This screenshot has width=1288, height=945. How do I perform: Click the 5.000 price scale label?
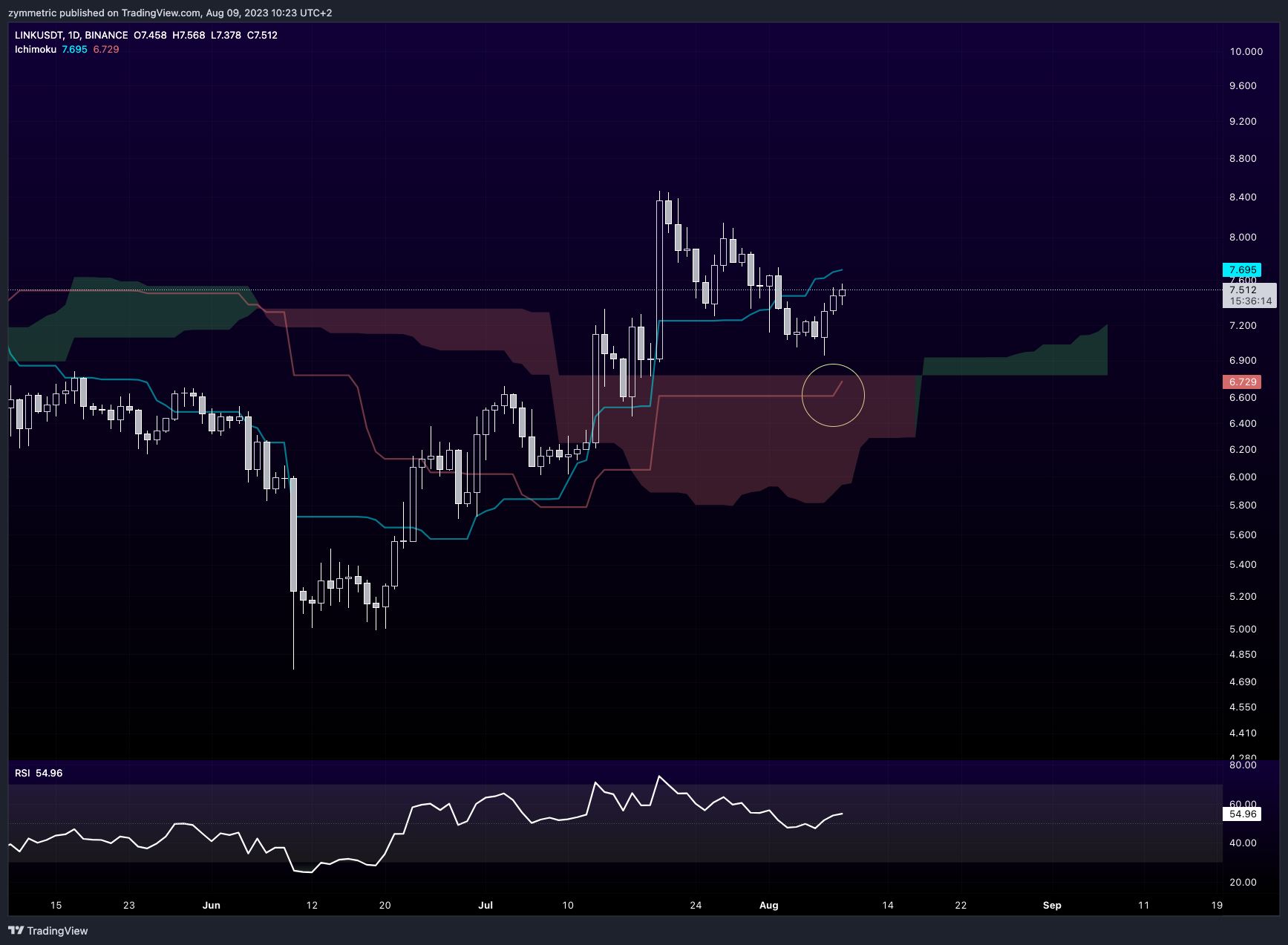coord(1243,629)
